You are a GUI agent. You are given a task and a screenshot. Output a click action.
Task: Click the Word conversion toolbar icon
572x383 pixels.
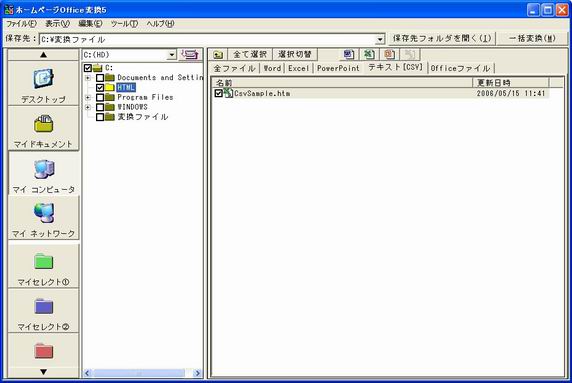coord(348,55)
